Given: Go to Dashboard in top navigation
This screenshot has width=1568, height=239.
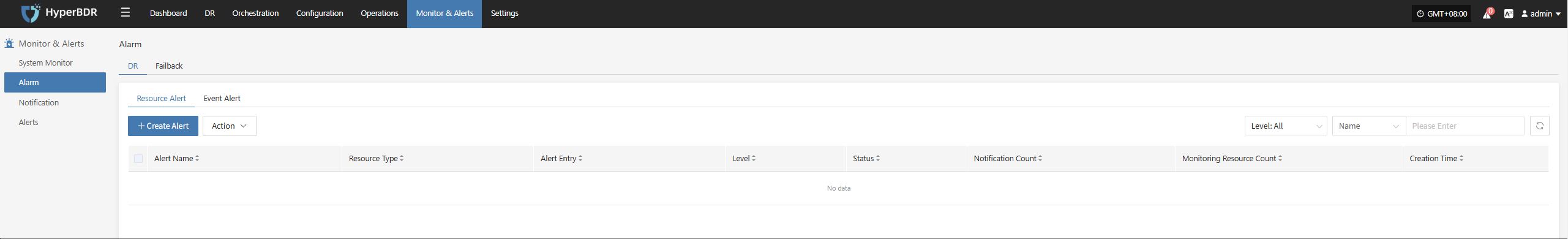Looking at the screenshot, I should 168,13.
